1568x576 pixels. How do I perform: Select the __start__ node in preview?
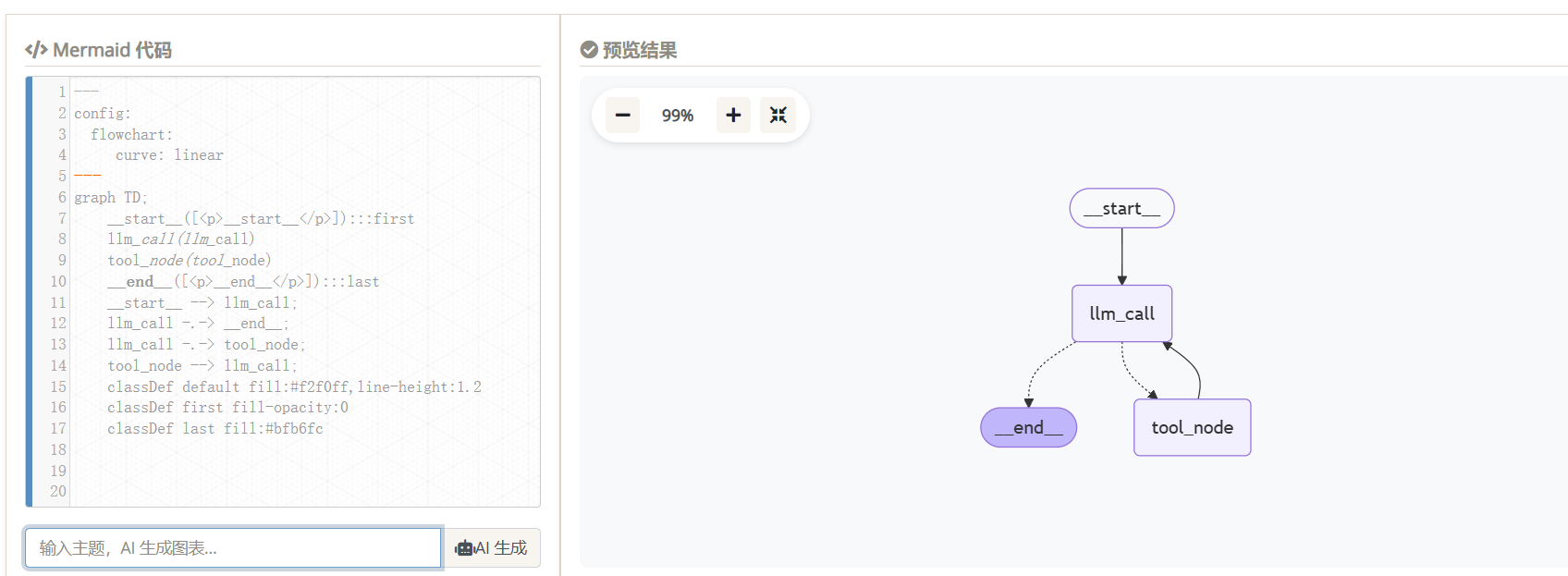[x=1122, y=209]
